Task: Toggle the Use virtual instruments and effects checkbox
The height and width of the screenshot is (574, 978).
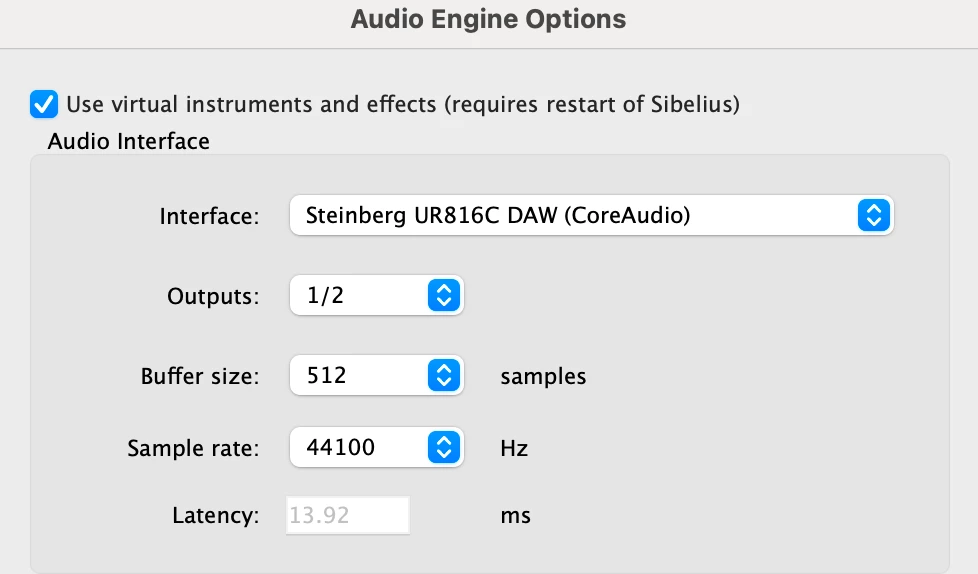Action: point(44,103)
